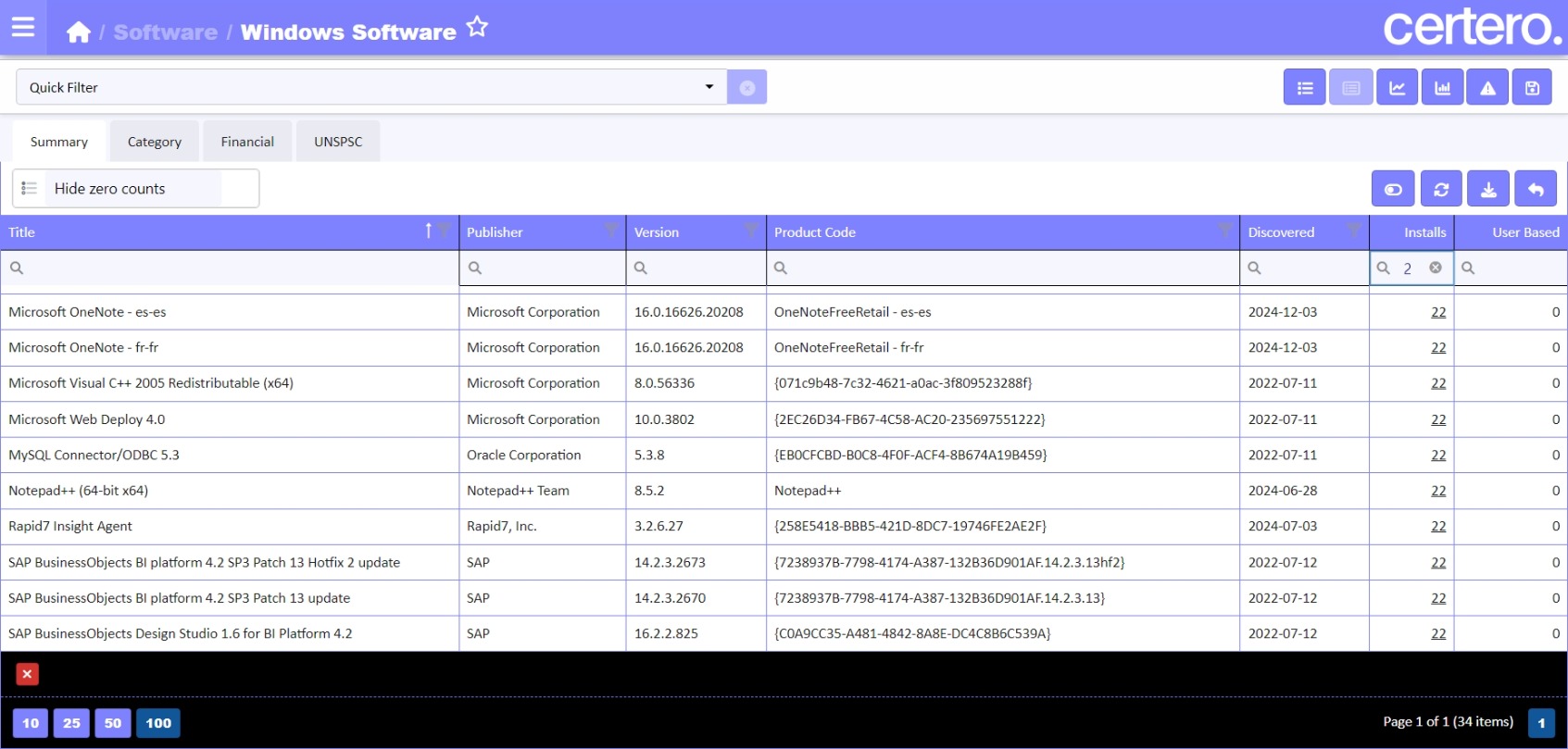Show 50 items per page
The height and width of the screenshot is (749, 1568).
[113, 723]
